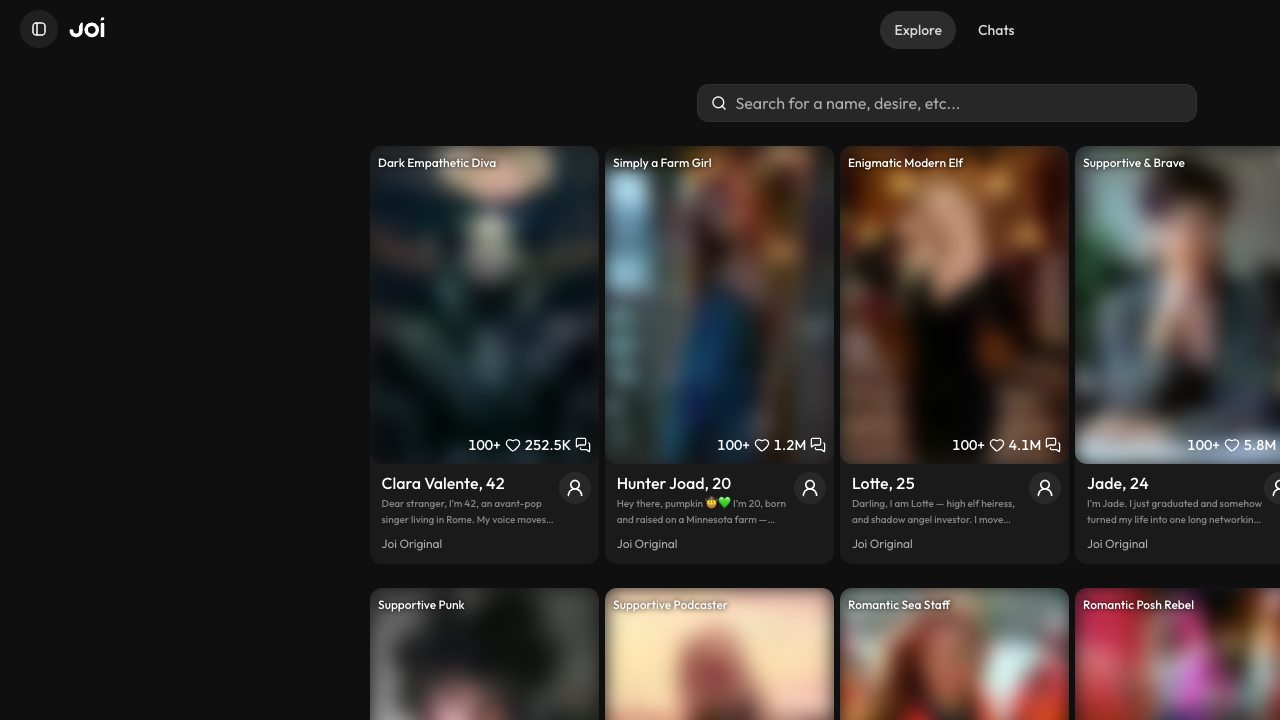
Task: Tap the heart icon on Lotte's card
Action: coord(997,445)
